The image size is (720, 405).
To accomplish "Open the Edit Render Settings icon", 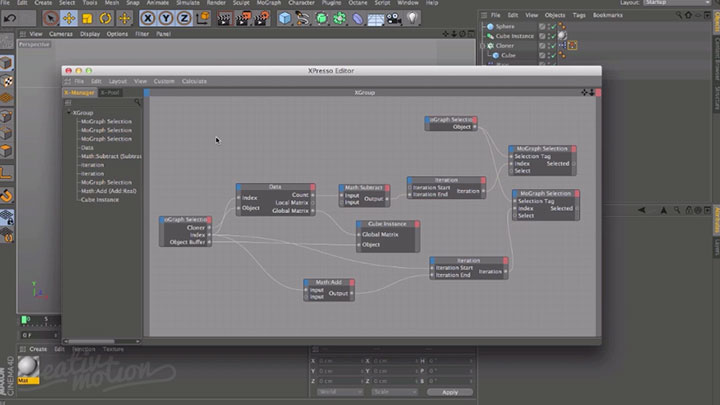I will pyautogui.click(x=261, y=18).
